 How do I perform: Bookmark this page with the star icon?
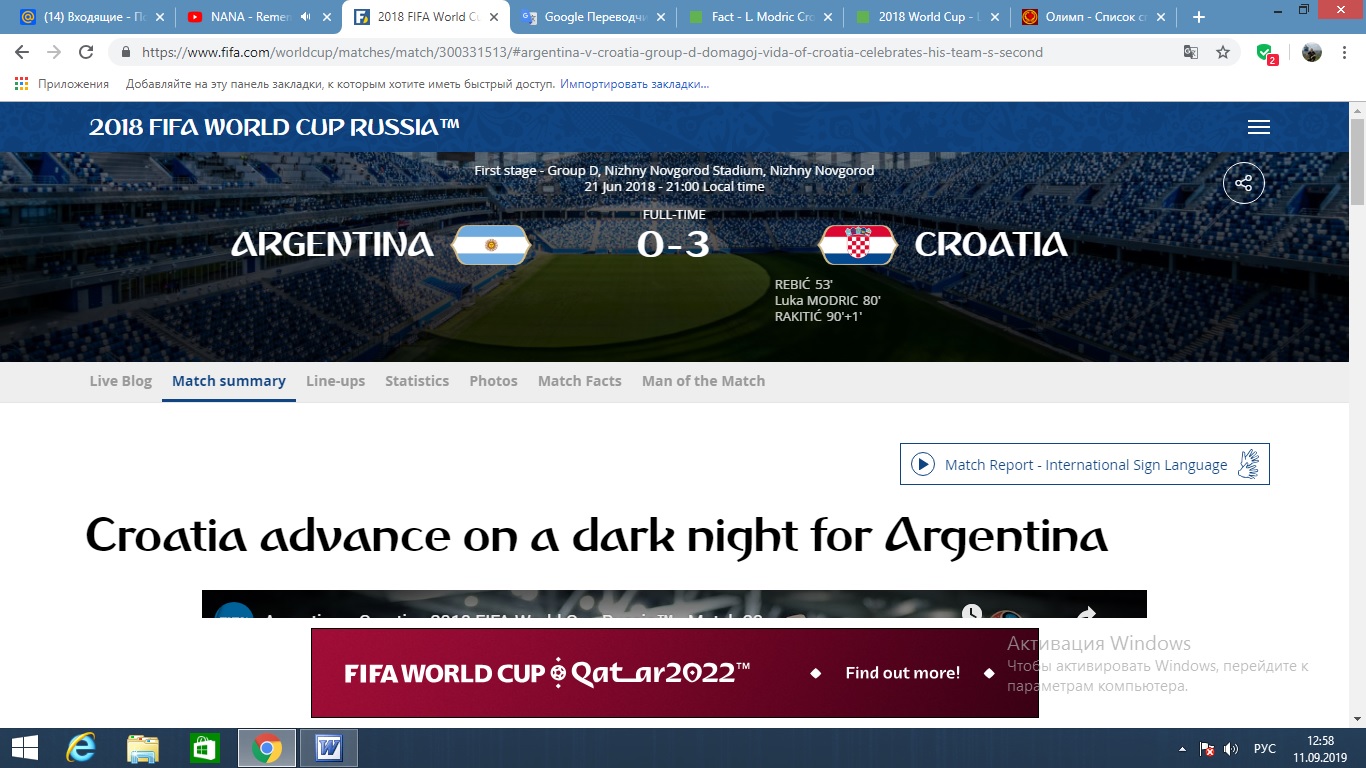click(1223, 52)
